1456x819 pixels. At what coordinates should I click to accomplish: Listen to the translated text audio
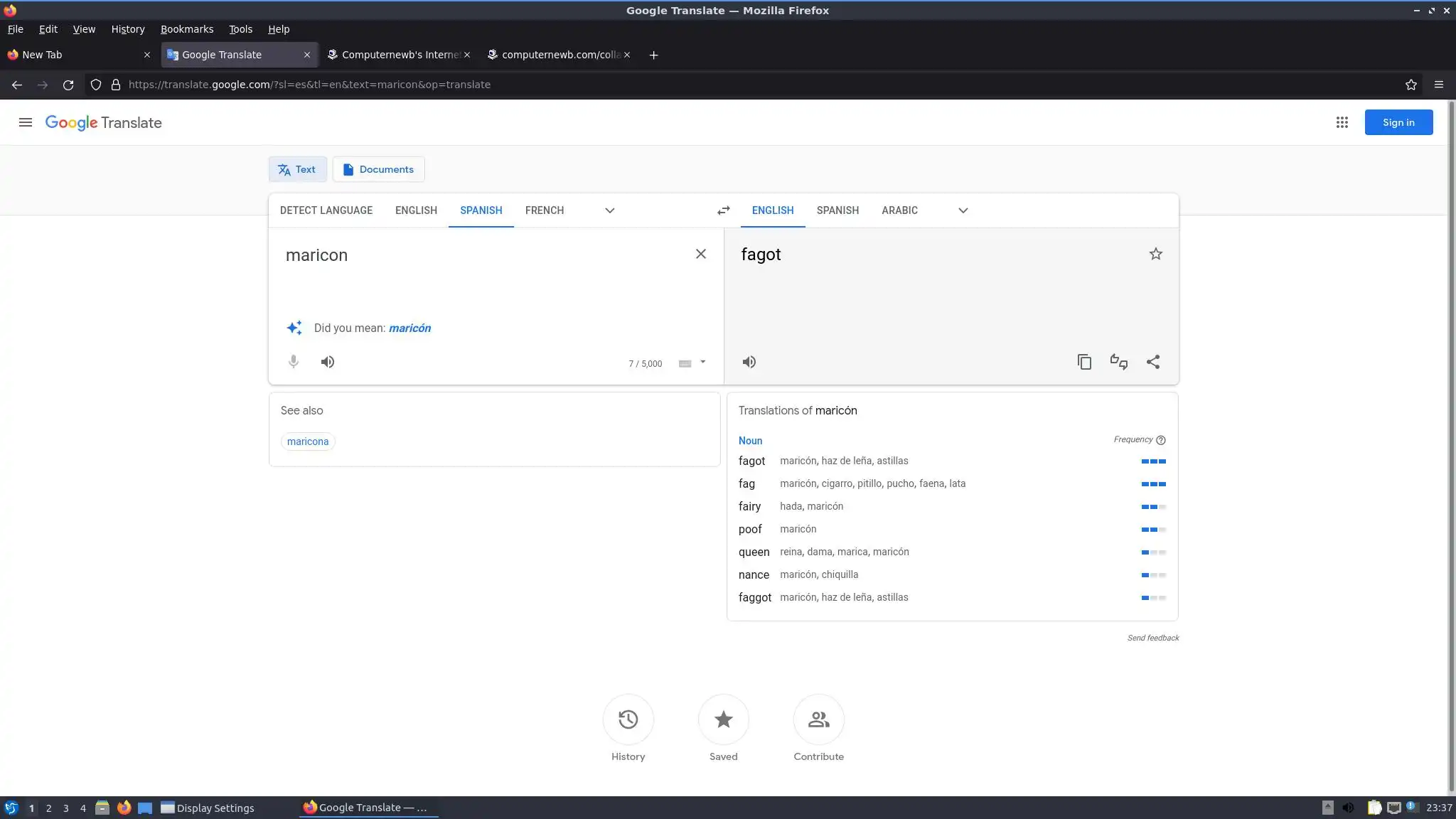coord(749,362)
